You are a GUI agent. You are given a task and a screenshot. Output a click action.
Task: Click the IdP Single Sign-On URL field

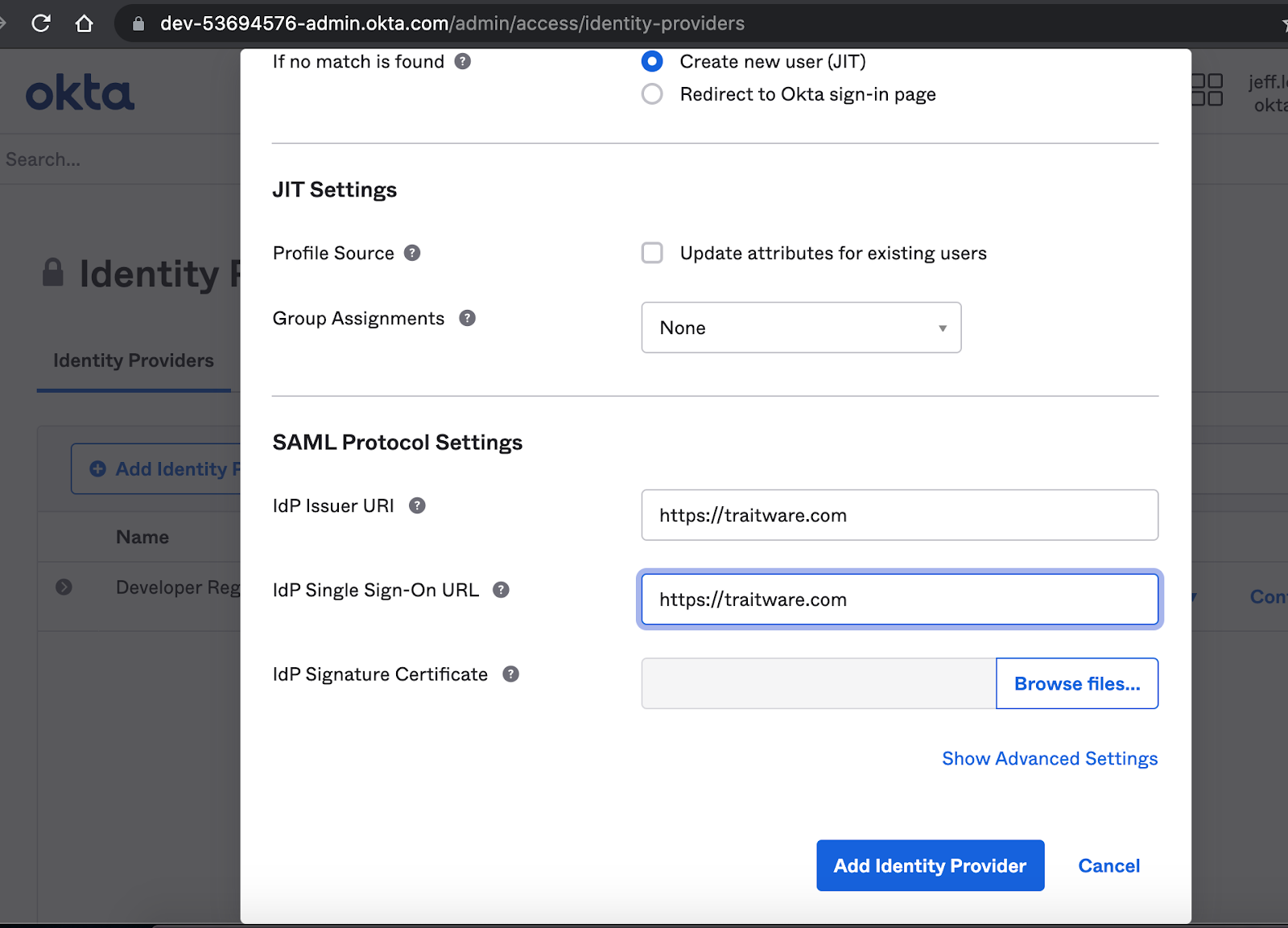coord(899,600)
